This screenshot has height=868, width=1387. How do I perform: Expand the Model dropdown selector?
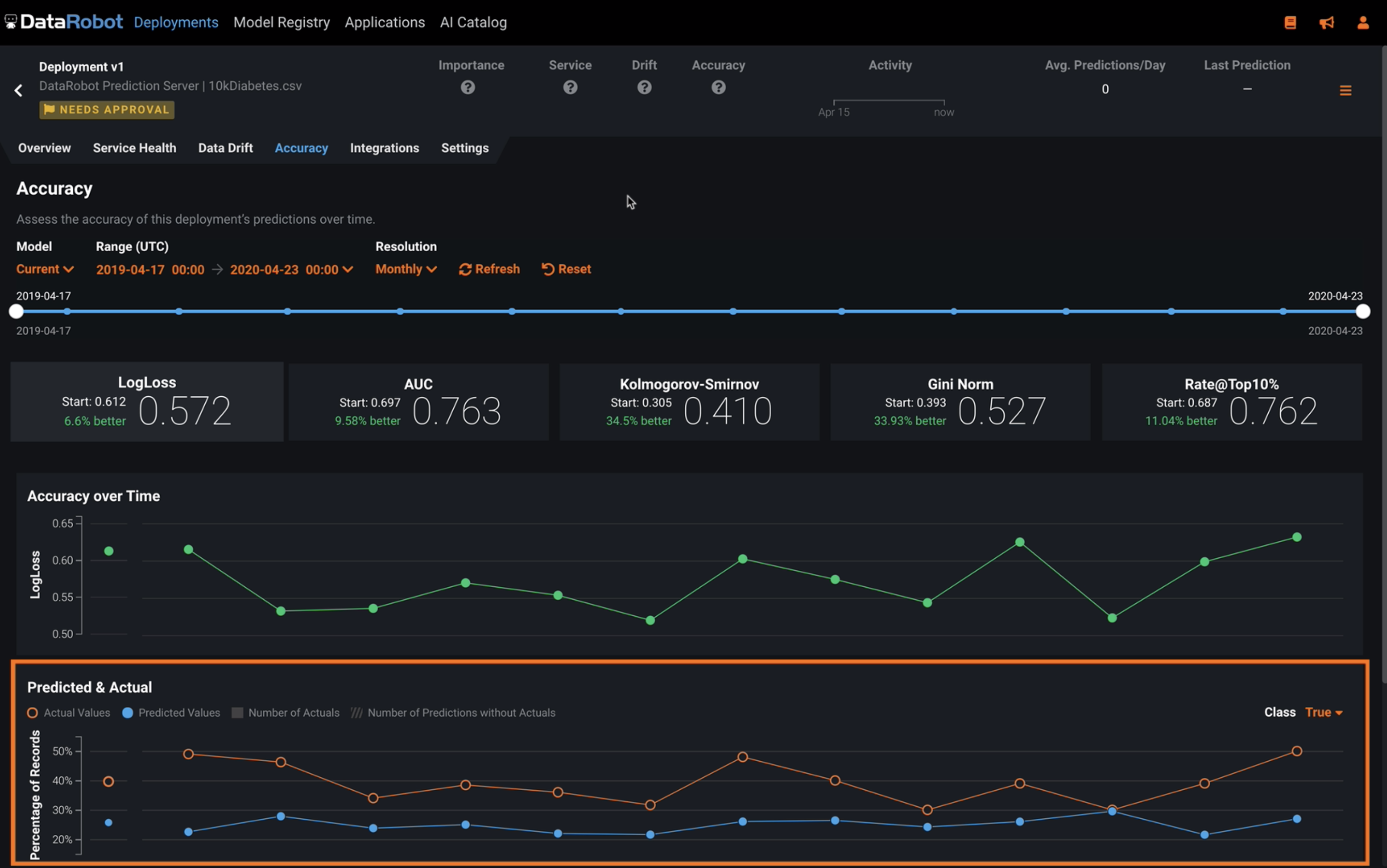44,268
